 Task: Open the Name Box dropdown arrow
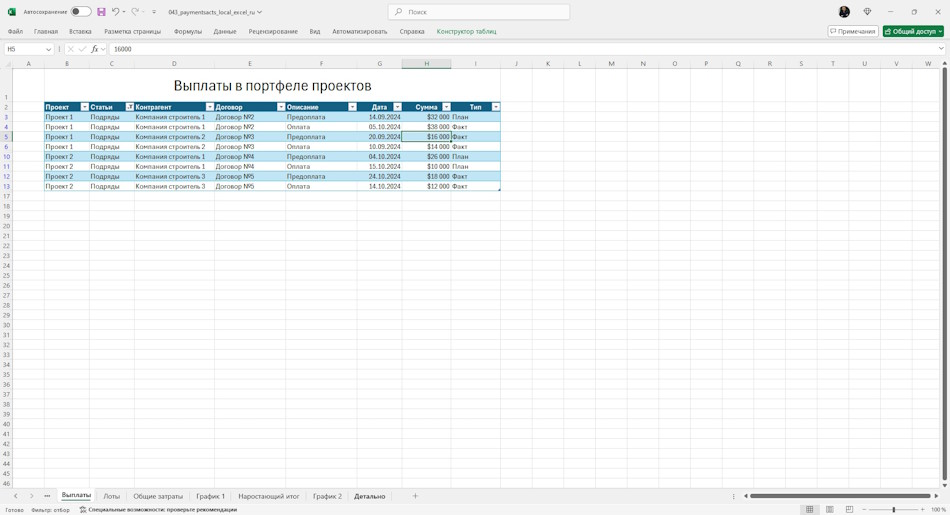click(x=48, y=49)
